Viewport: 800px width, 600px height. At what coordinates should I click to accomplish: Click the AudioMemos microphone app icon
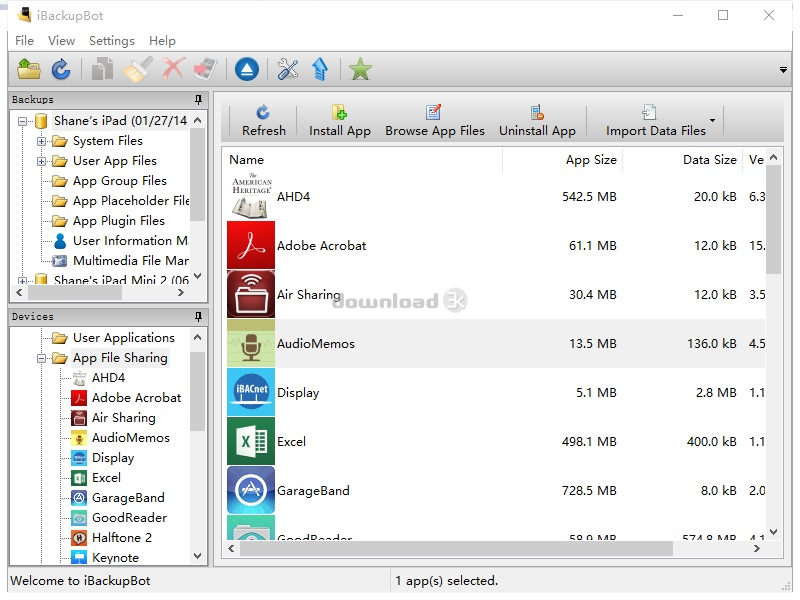tap(251, 343)
